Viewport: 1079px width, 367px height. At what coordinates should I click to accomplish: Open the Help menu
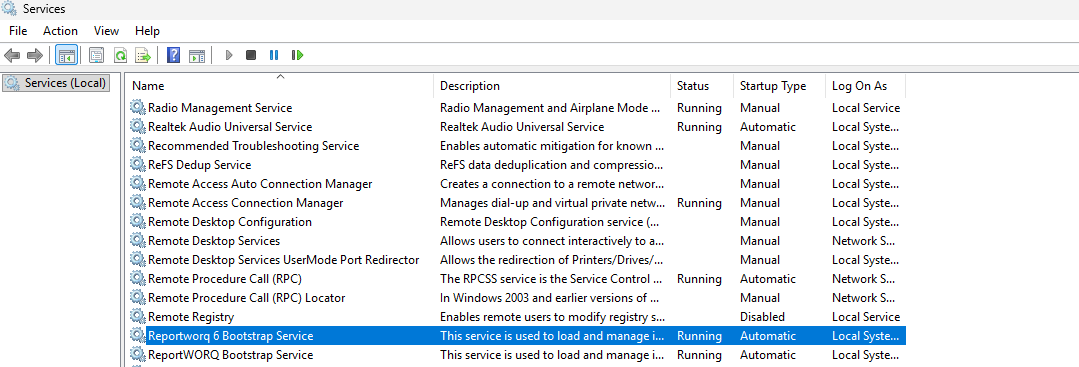coord(147,31)
